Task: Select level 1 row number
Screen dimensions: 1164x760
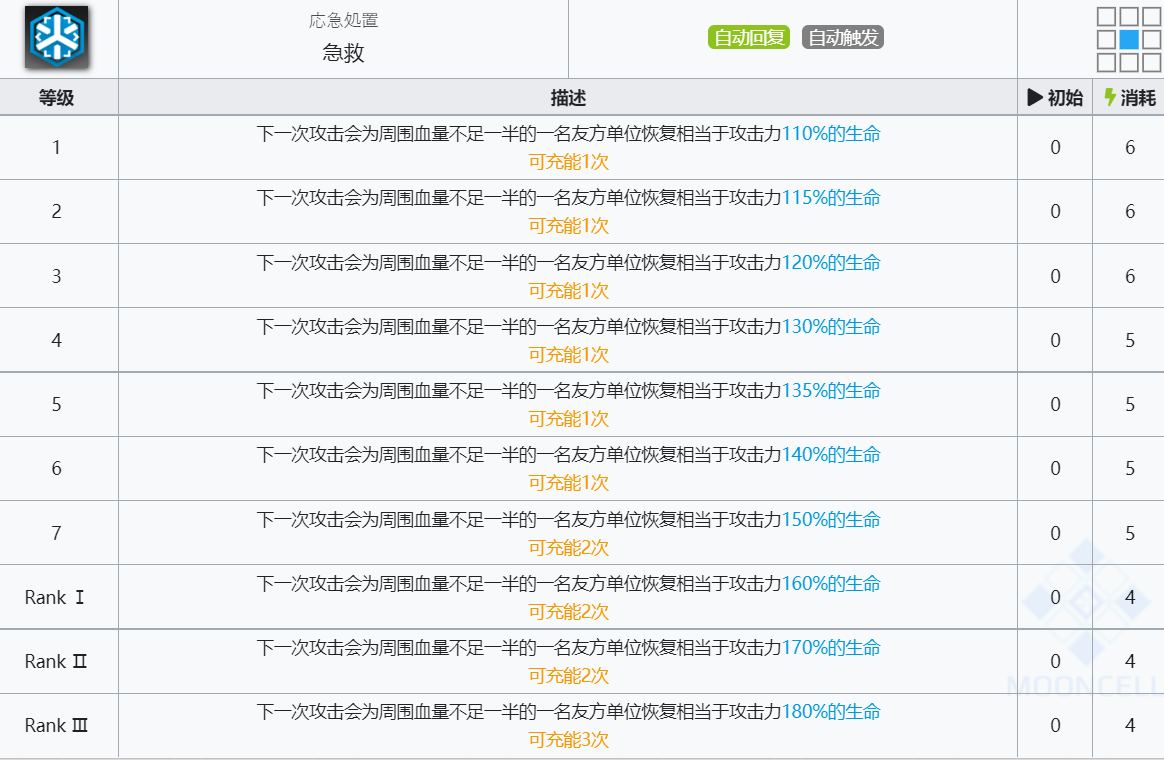Action: pos(56,147)
